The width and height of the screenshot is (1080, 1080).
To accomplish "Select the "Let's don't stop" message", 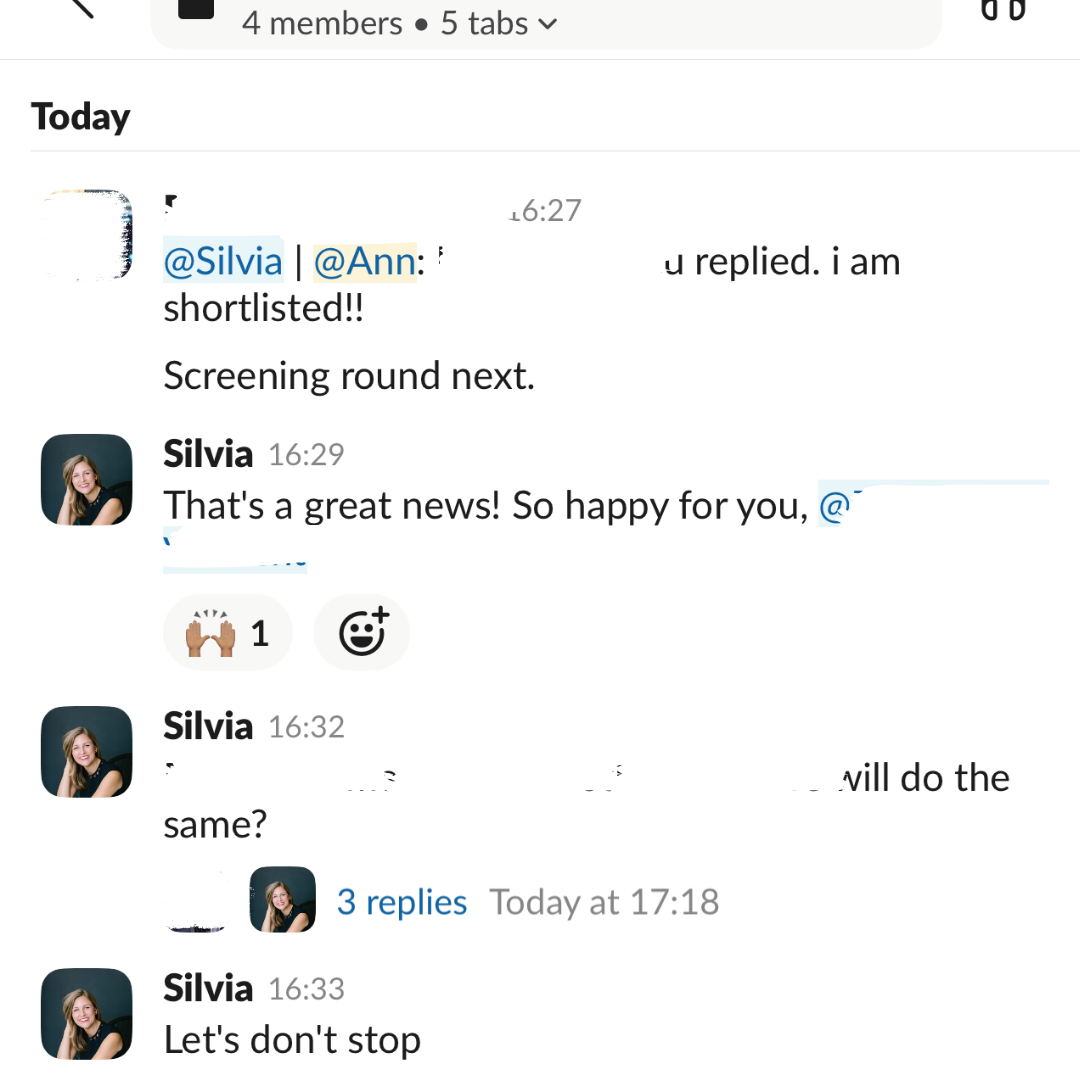I will click(292, 1040).
